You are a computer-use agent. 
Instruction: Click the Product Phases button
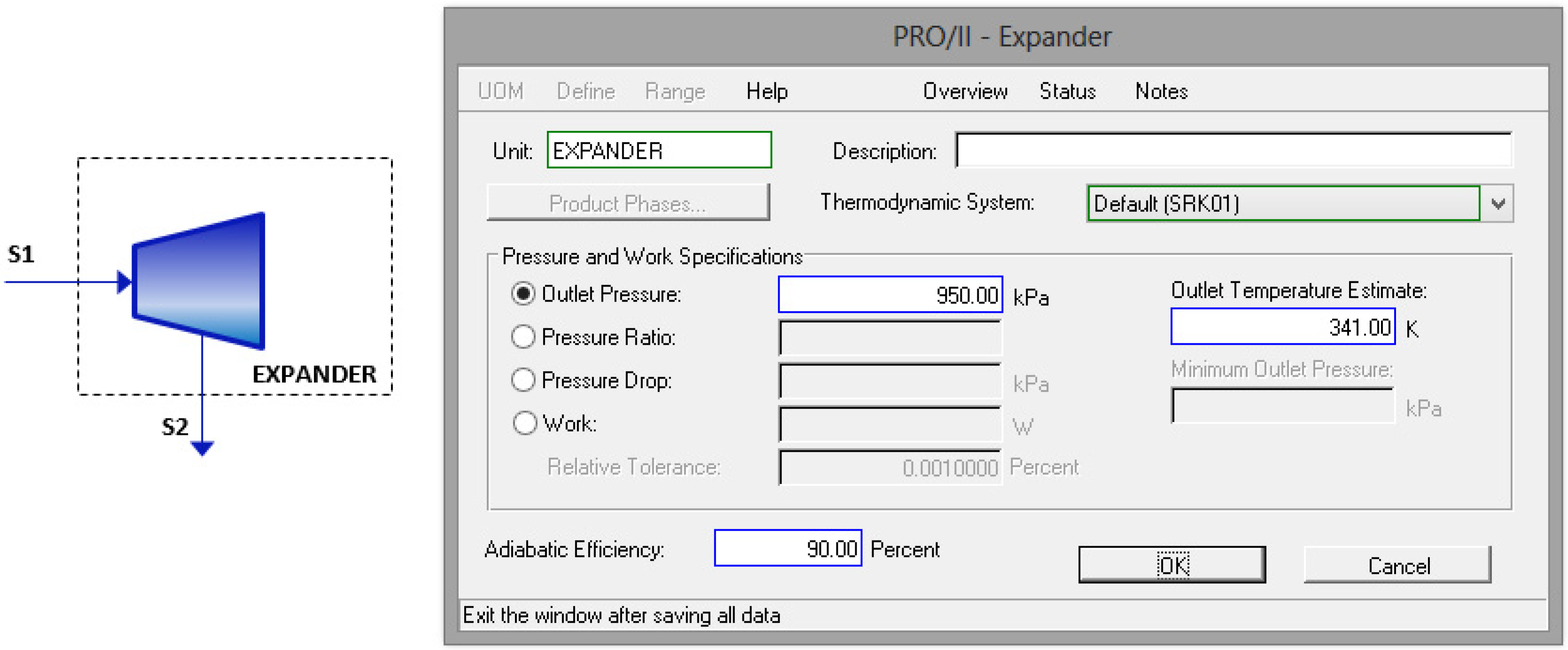pyautogui.click(x=628, y=203)
